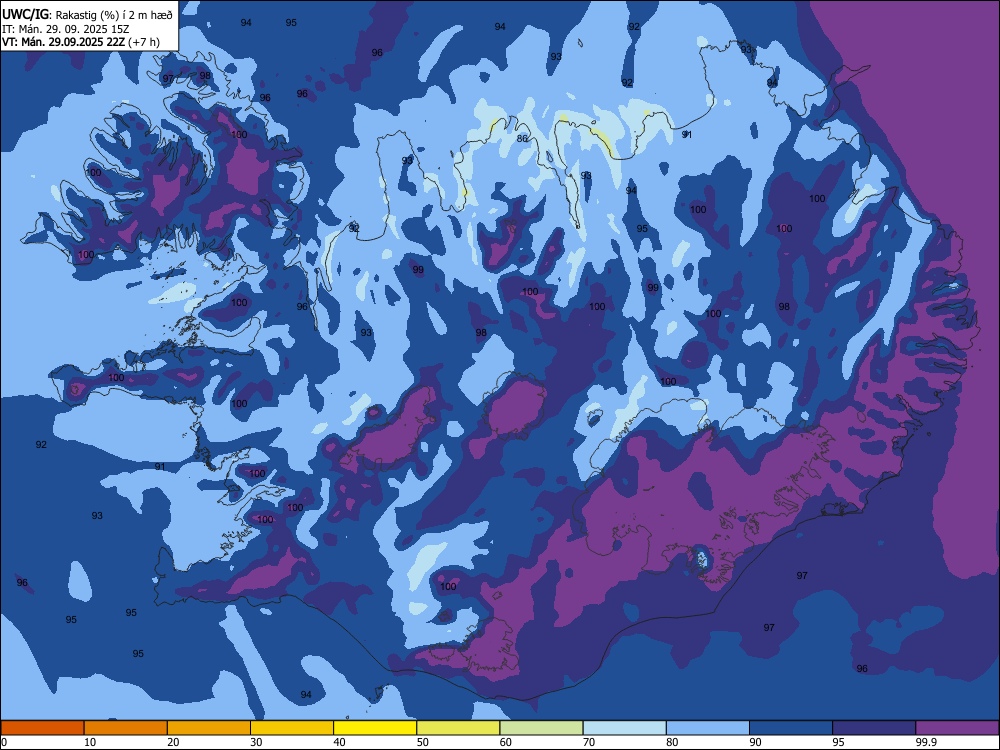The width and height of the screenshot is (1000, 750).
Task: Click the amber 30–40 legend swatch
Action: tap(292, 728)
